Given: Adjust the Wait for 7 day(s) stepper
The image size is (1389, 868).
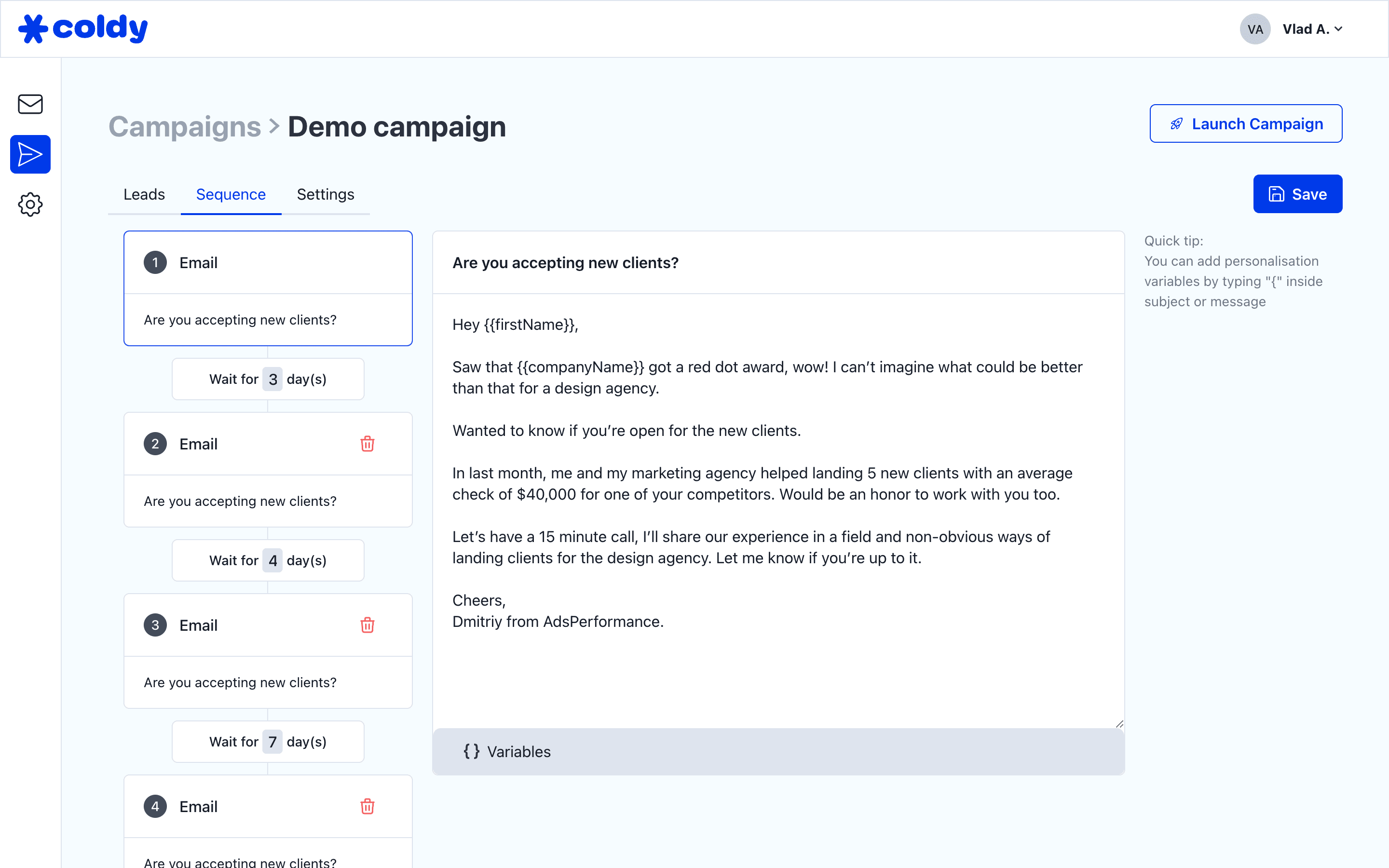Looking at the screenshot, I should (x=273, y=741).
